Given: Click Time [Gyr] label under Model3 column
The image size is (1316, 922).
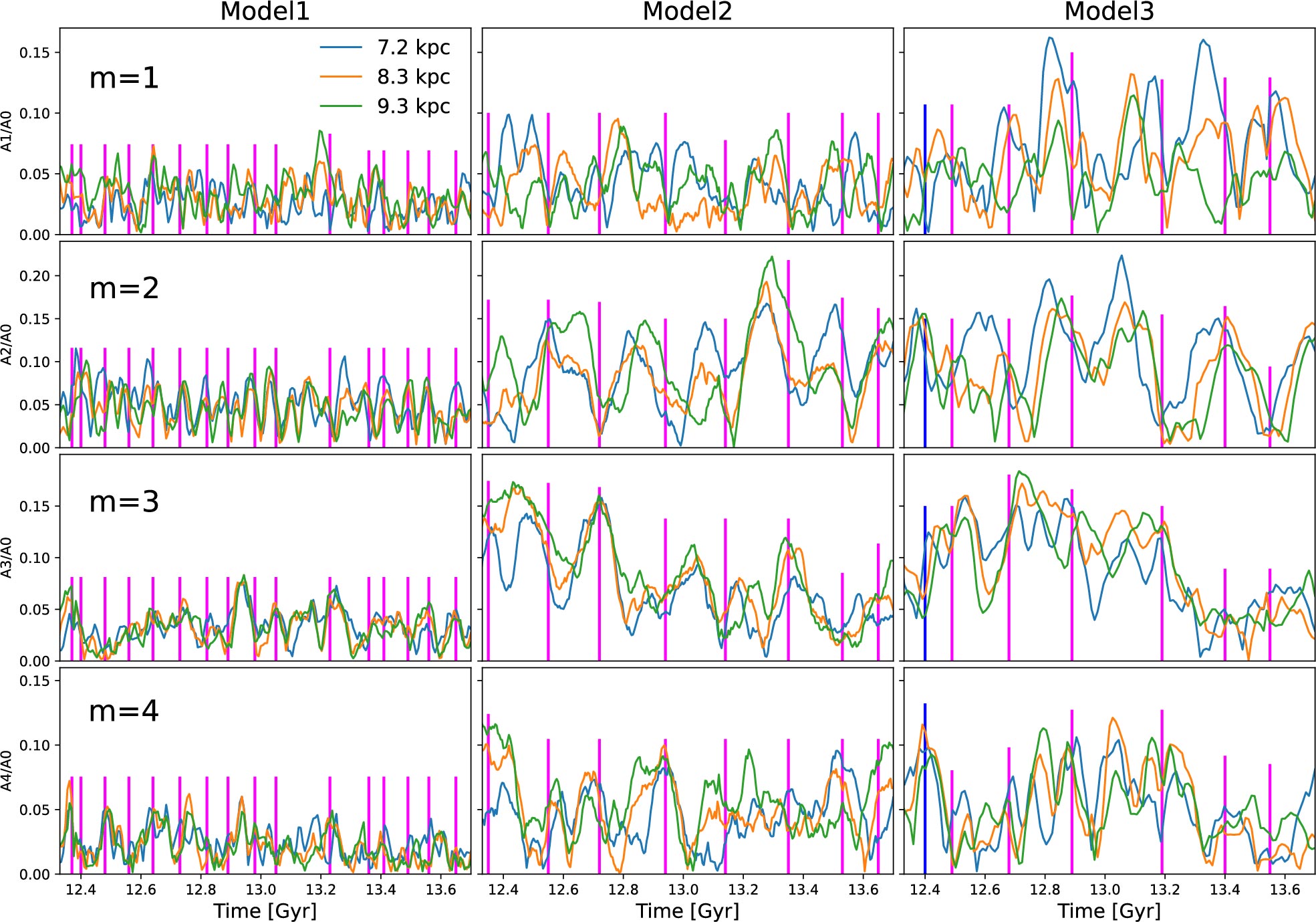Looking at the screenshot, I should click(1109, 911).
